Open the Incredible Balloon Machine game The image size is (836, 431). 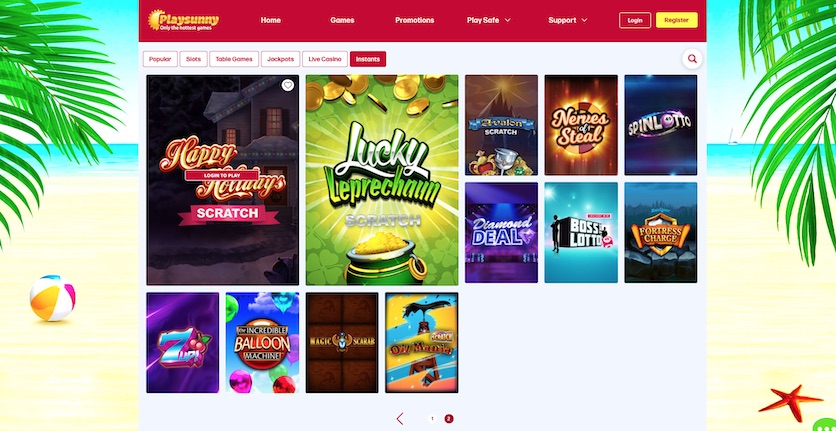(262, 342)
